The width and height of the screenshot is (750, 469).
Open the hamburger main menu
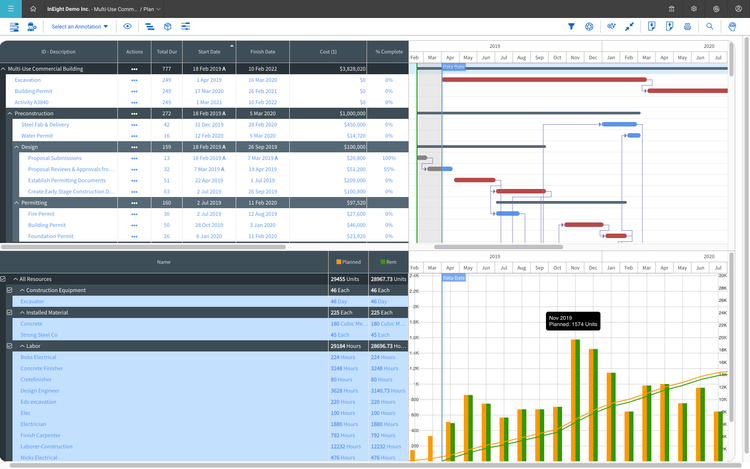click(x=10, y=8)
